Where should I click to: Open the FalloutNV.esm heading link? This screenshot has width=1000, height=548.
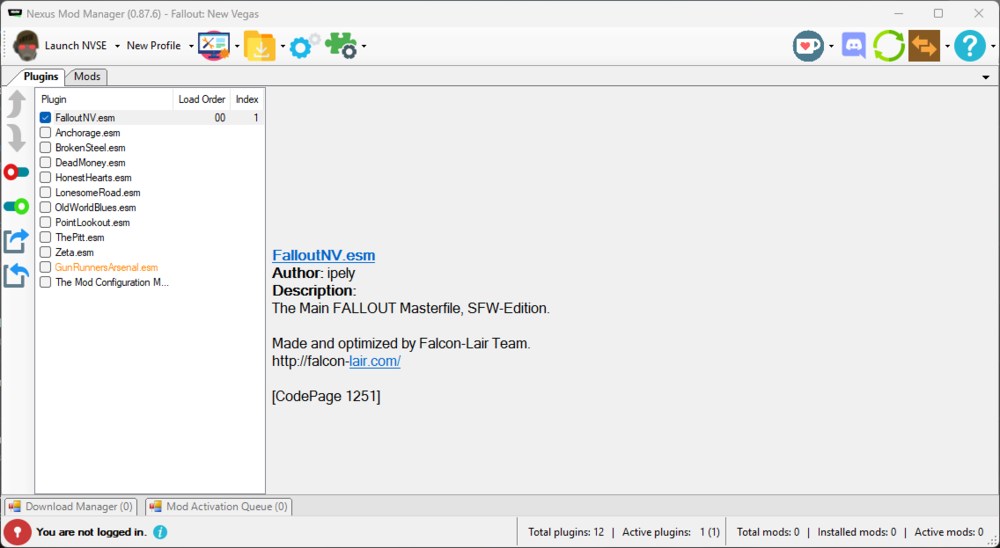[323, 255]
